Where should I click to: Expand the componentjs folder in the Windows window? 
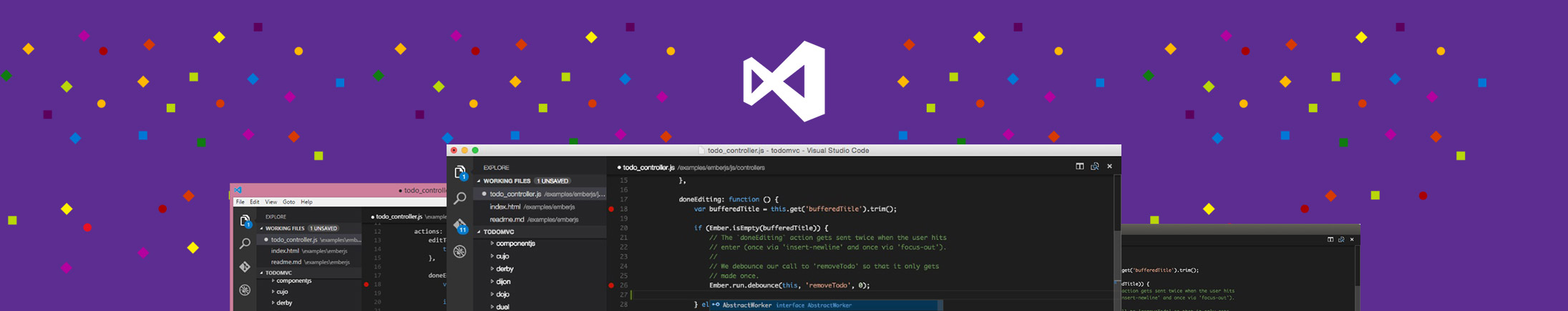[x=273, y=281]
